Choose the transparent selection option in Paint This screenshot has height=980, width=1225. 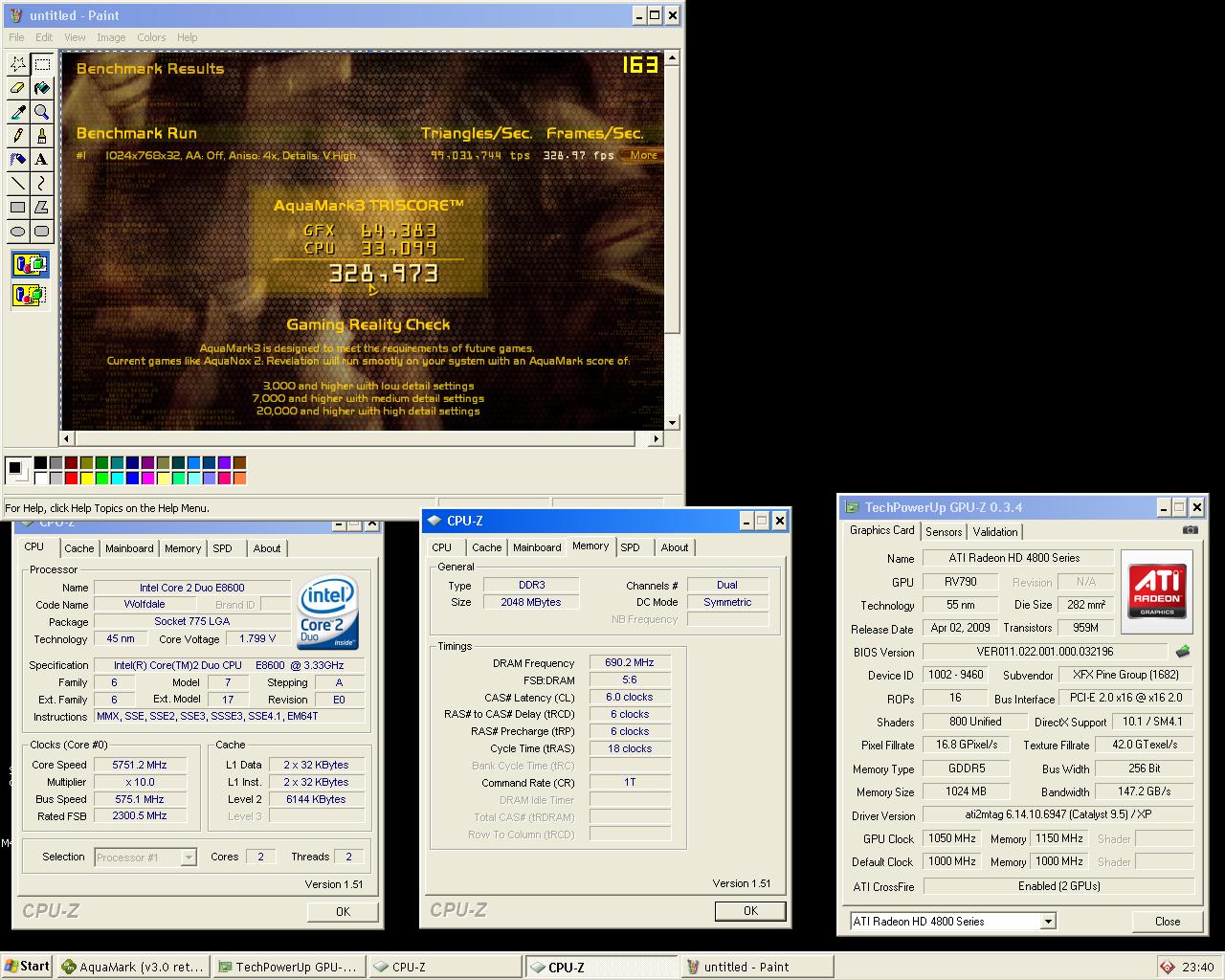[30, 294]
